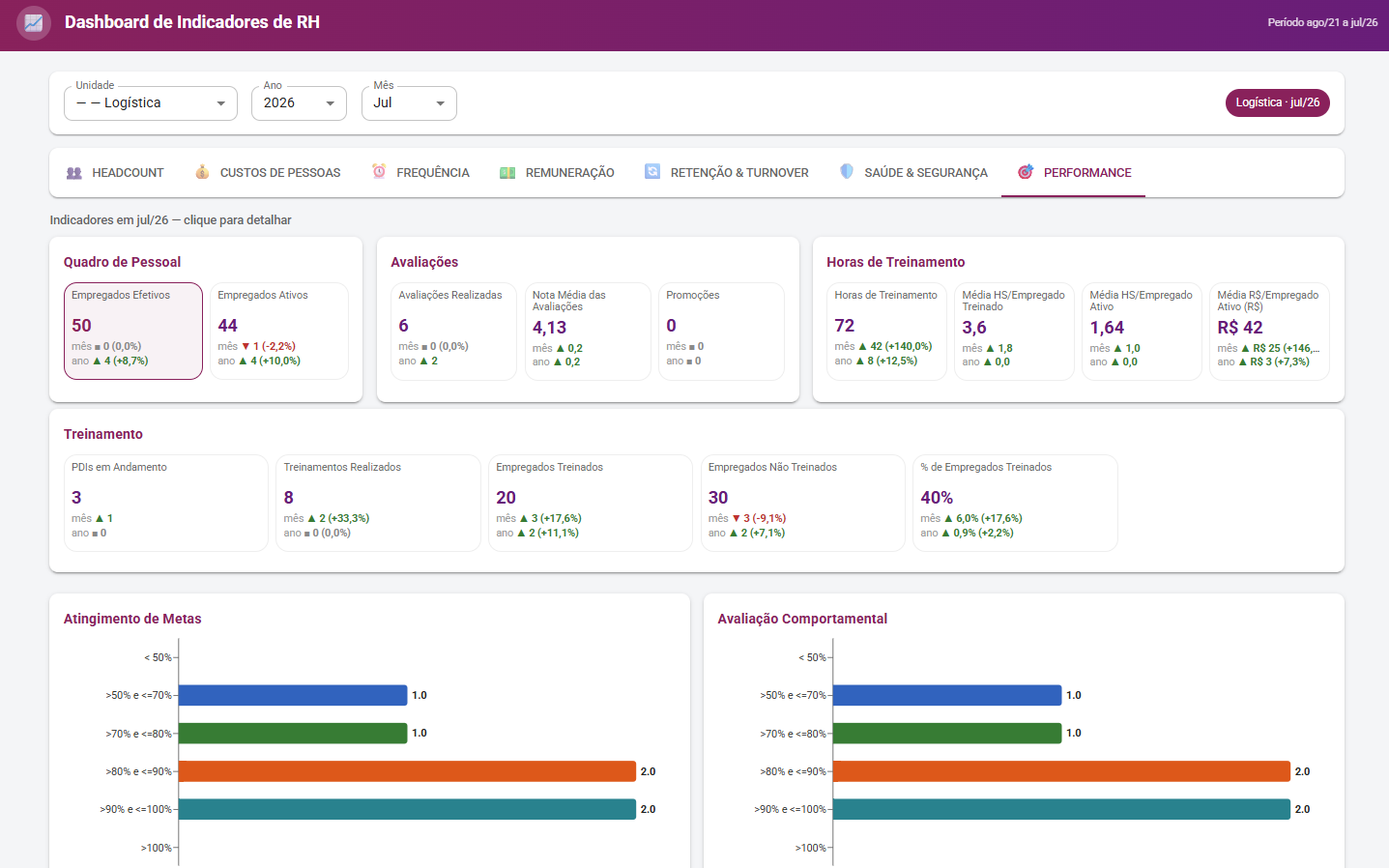
Task: Open the Mês dropdown set to Jul
Action: click(x=409, y=103)
